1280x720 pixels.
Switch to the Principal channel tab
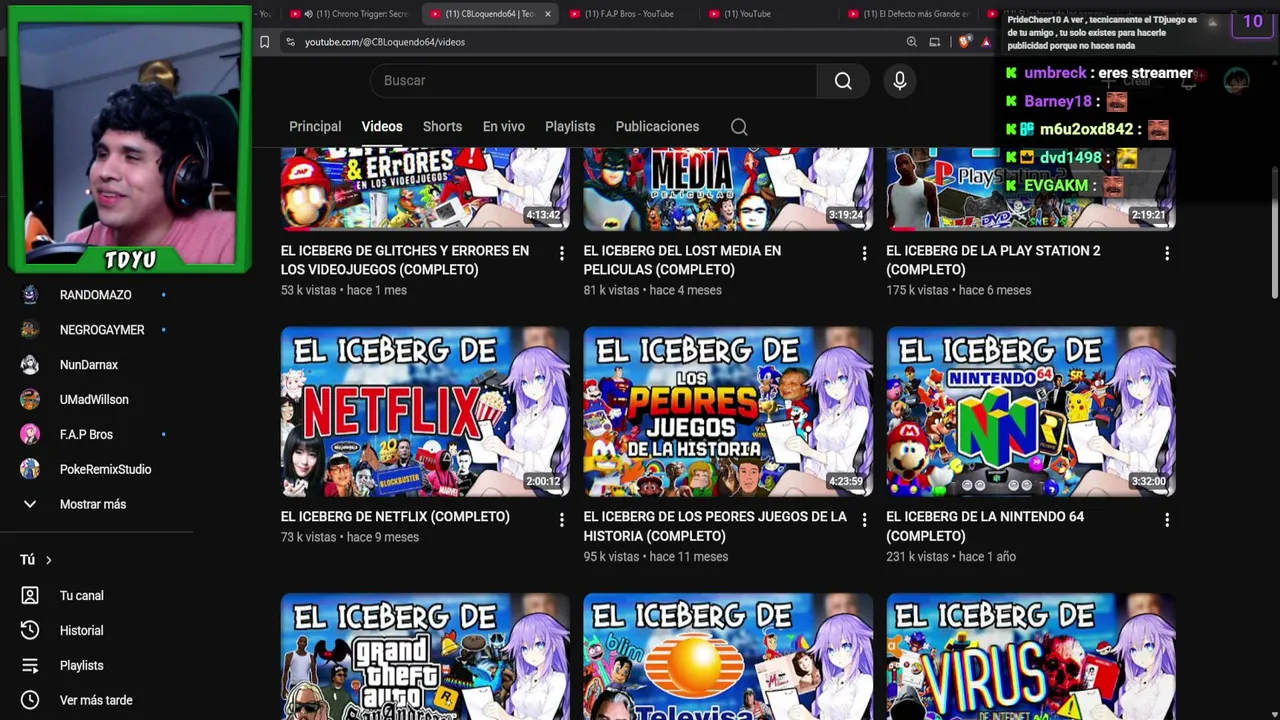pos(315,127)
